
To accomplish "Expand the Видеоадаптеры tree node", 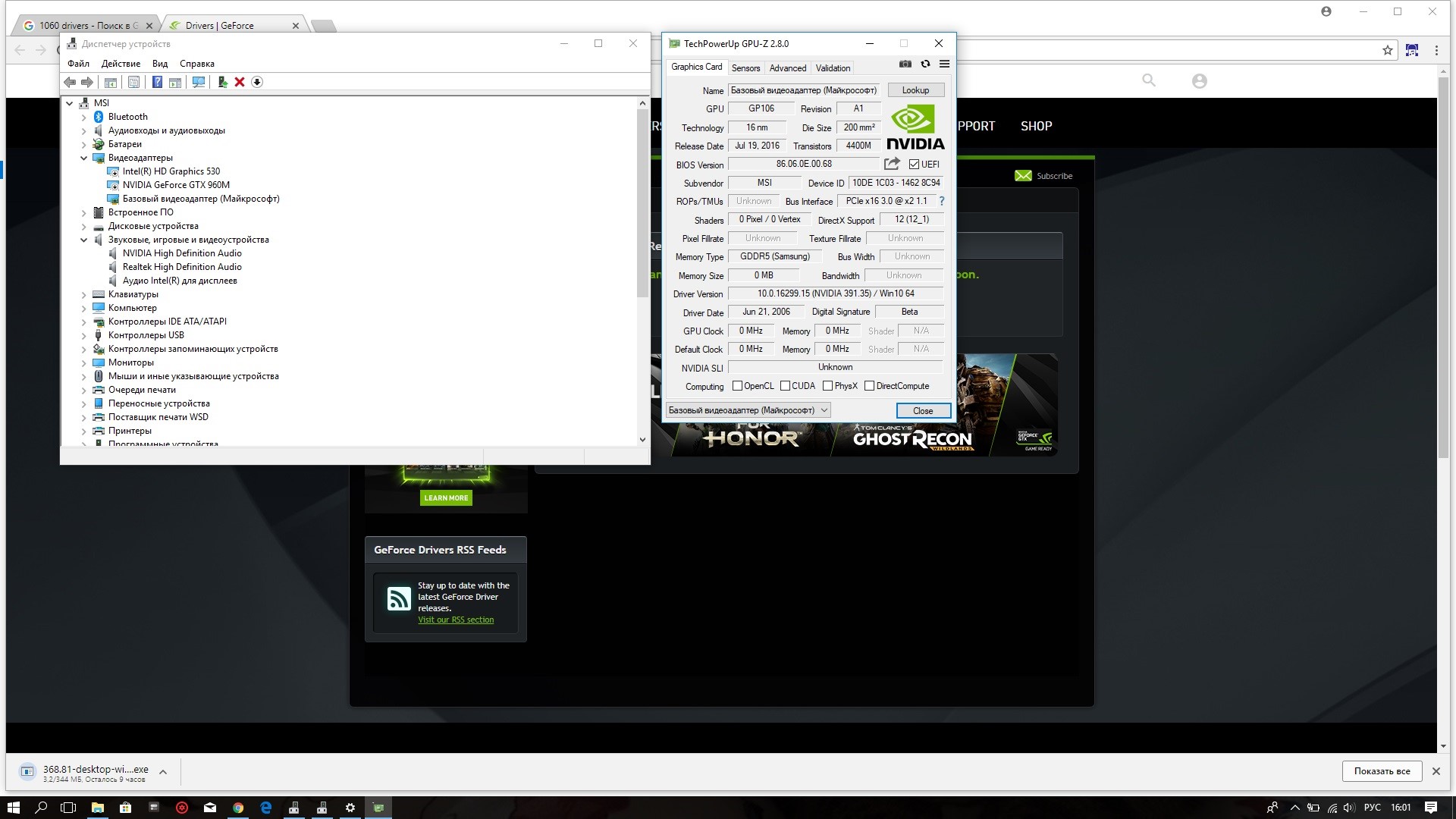I will (86, 157).
